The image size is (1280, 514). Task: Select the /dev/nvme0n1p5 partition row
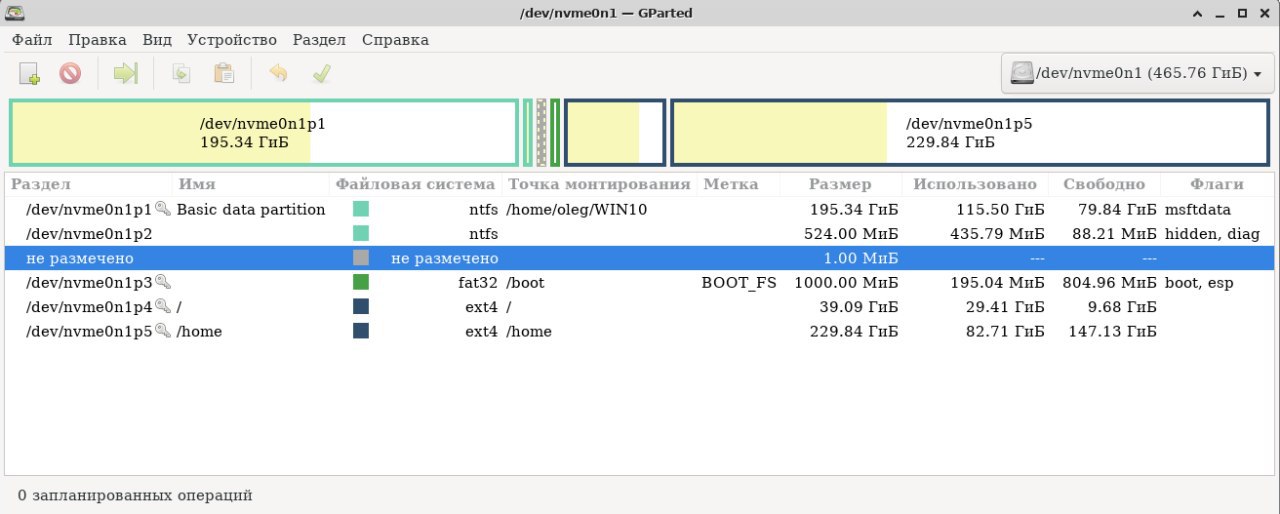[640, 331]
